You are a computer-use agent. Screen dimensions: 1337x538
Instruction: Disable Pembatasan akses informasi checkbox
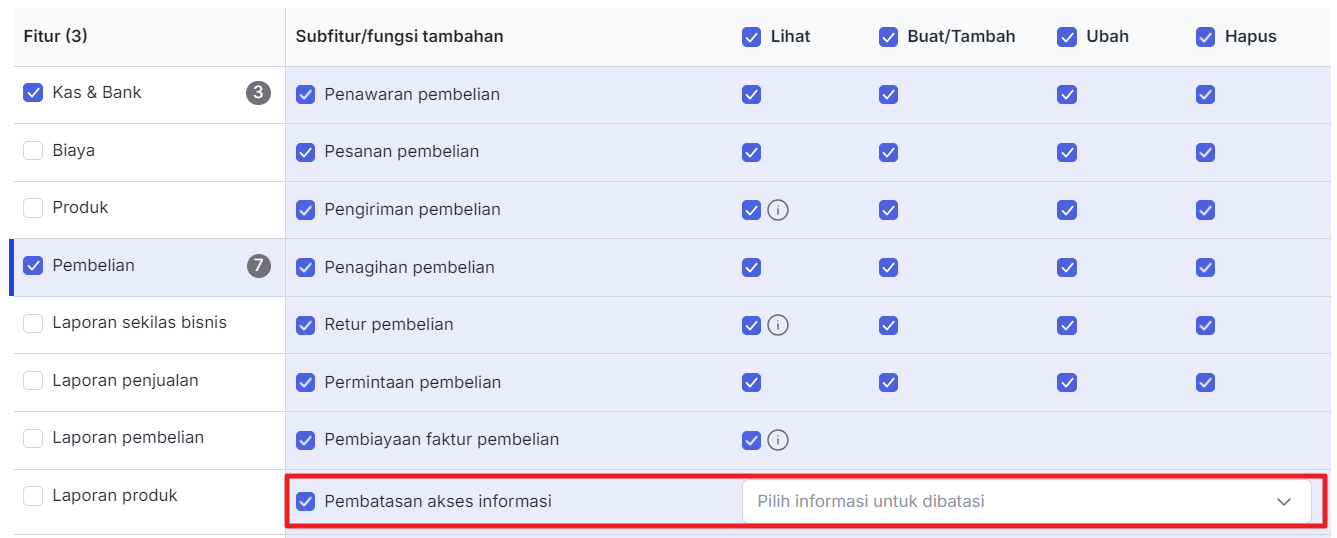pyautogui.click(x=306, y=501)
